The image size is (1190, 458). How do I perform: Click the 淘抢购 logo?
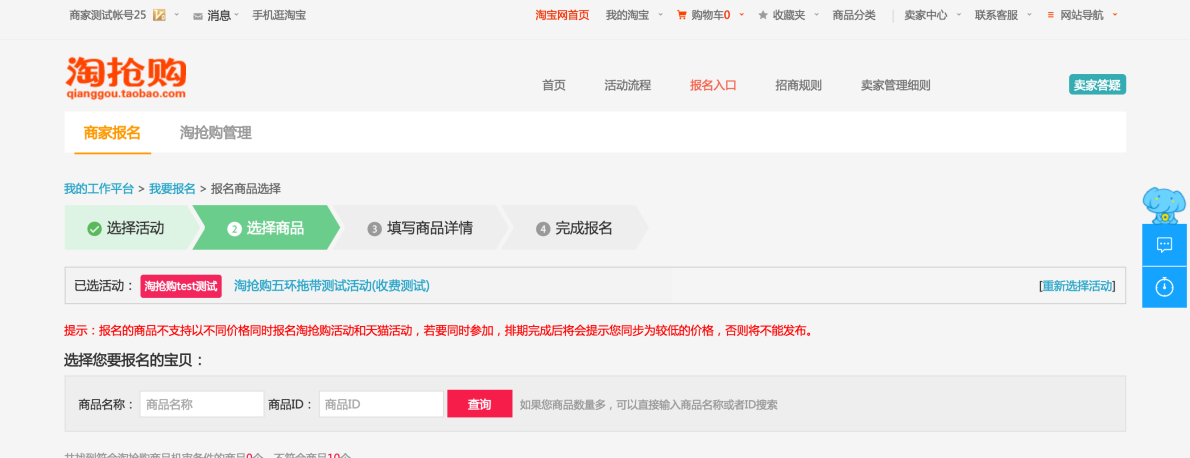(126, 77)
